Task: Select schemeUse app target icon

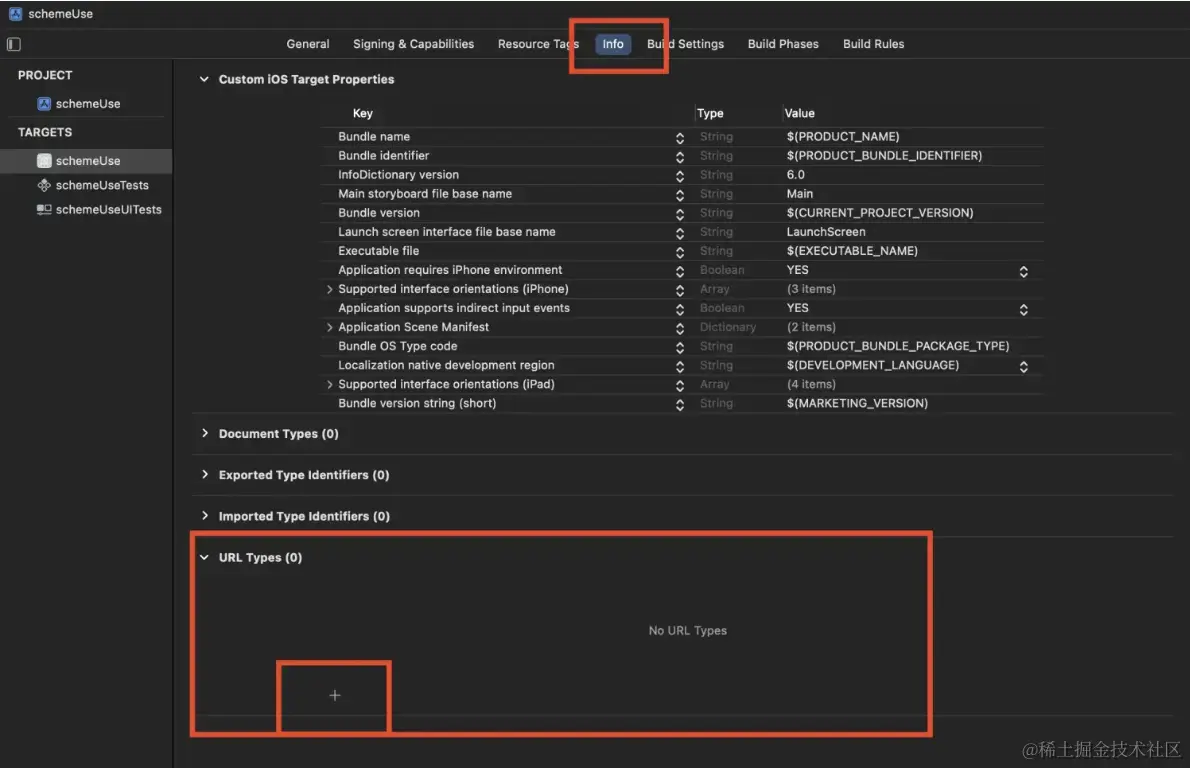Action: click(44, 161)
